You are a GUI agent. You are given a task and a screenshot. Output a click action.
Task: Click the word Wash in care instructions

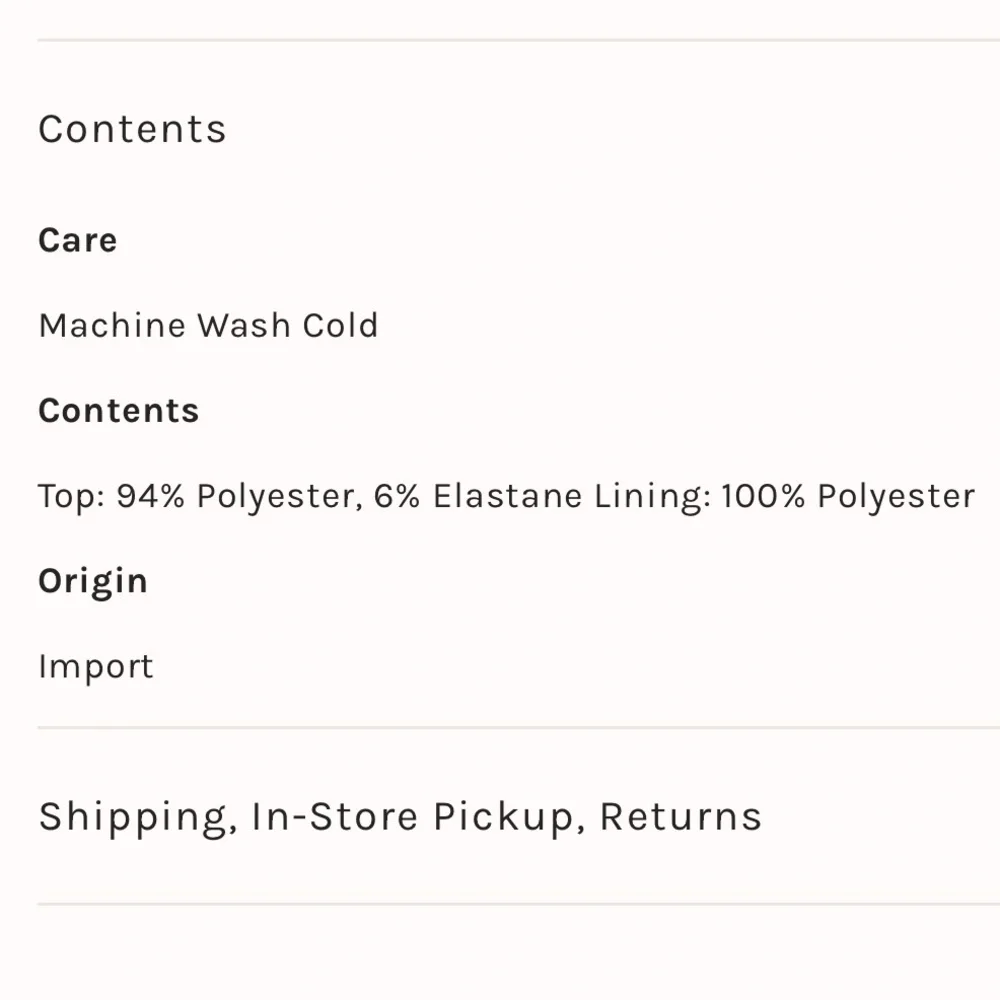[x=244, y=325]
